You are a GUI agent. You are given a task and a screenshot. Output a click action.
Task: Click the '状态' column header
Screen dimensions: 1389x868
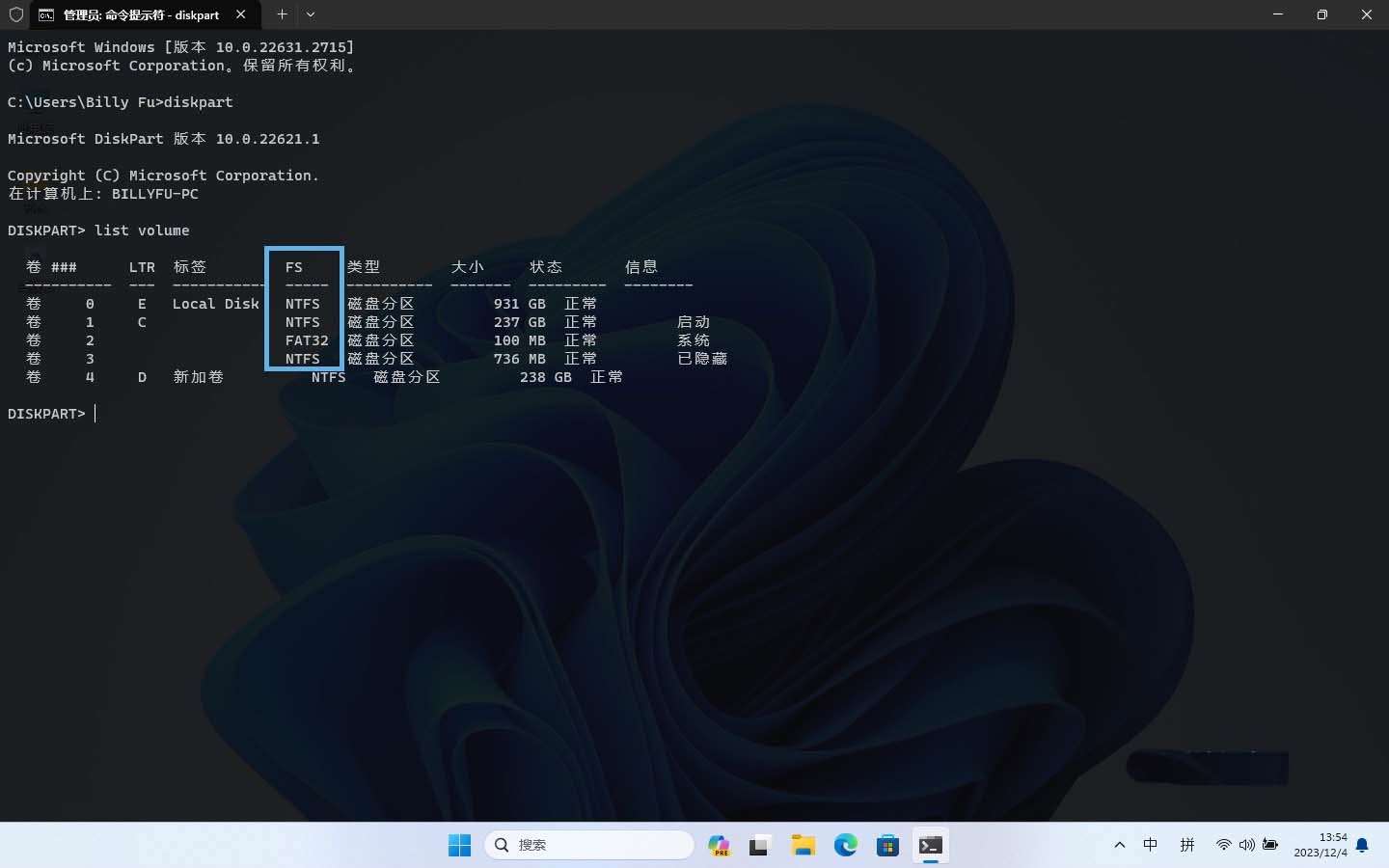pos(546,267)
